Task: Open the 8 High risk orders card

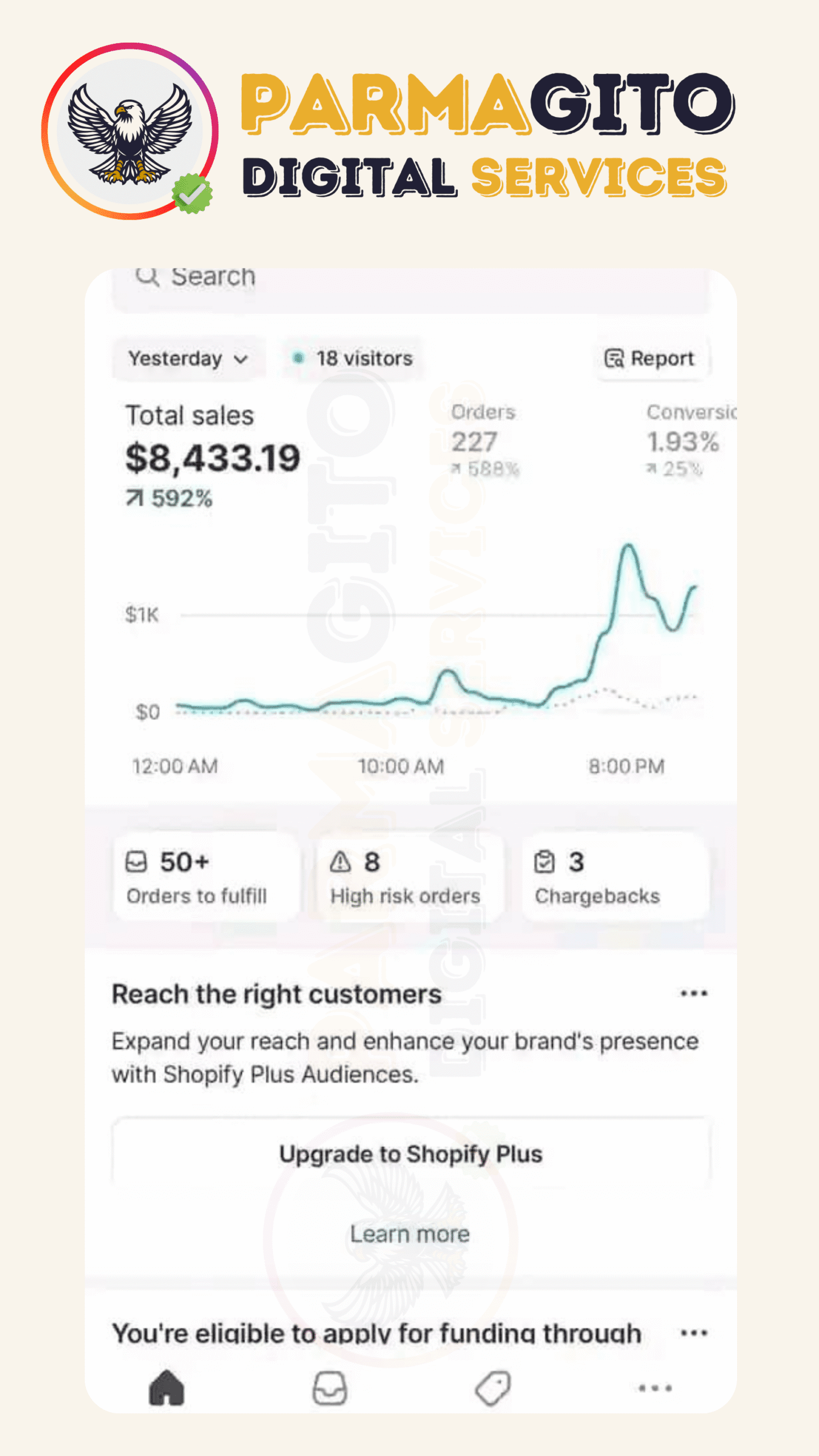Action: click(409, 877)
